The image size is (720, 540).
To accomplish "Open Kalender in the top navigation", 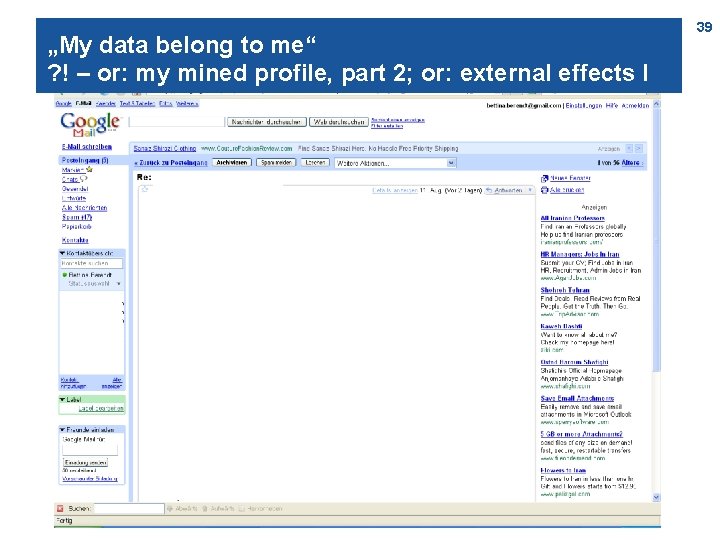I will click(x=106, y=104).
